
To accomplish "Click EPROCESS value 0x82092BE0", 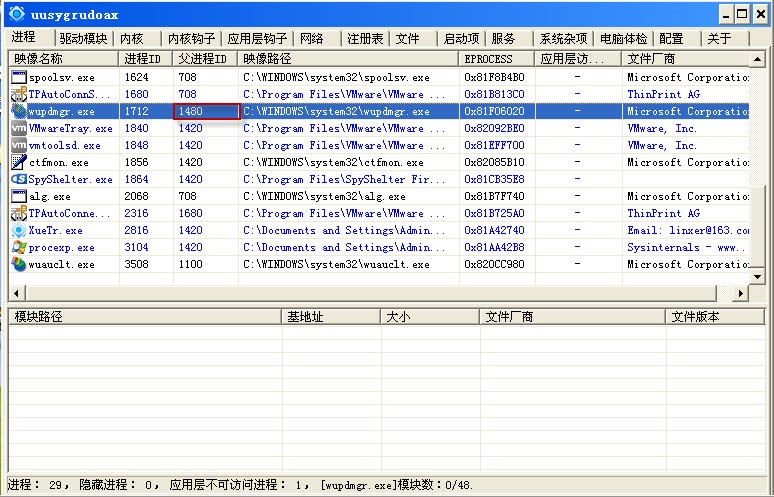I will click(494, 128).
